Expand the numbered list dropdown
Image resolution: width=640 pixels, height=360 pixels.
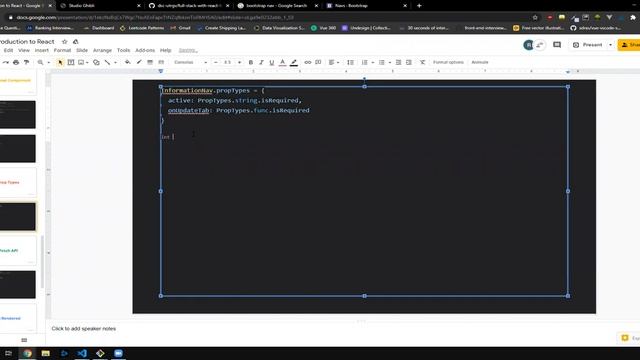(x=373, y=62)
